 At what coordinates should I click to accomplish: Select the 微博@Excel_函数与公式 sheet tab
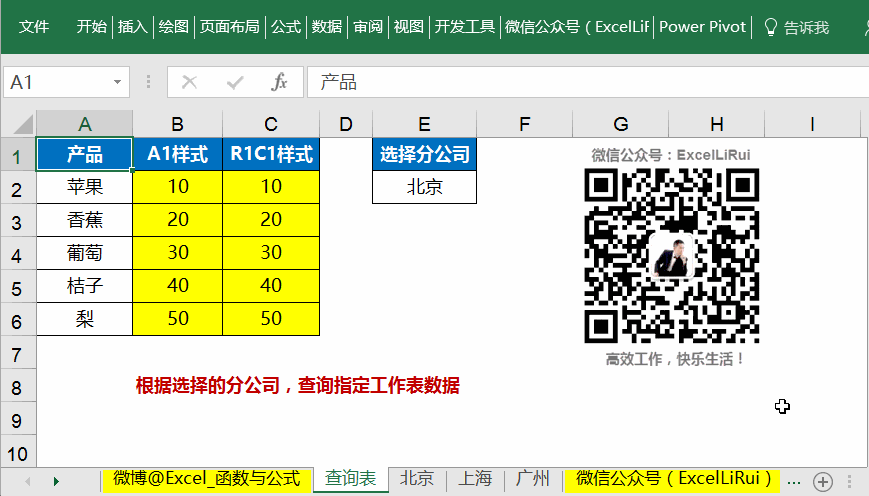tap(207, 479)
